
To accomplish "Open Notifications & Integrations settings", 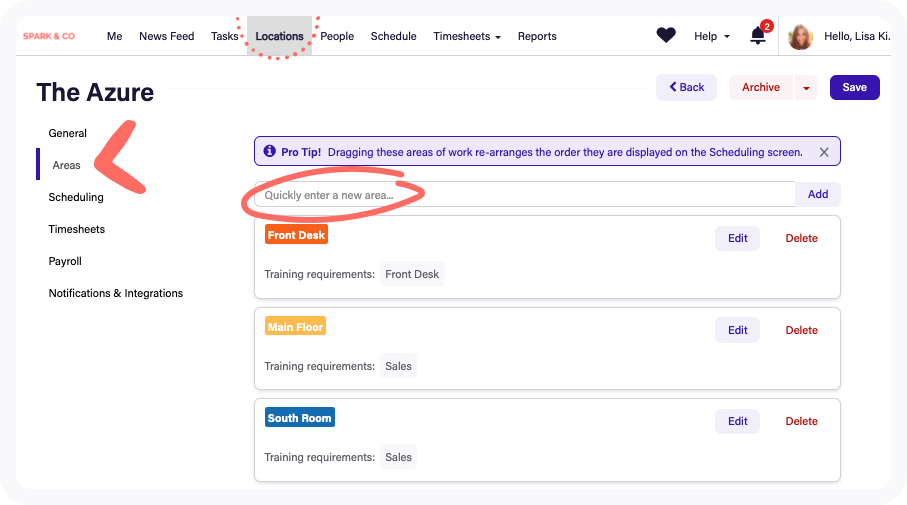I will pos(116,293).
